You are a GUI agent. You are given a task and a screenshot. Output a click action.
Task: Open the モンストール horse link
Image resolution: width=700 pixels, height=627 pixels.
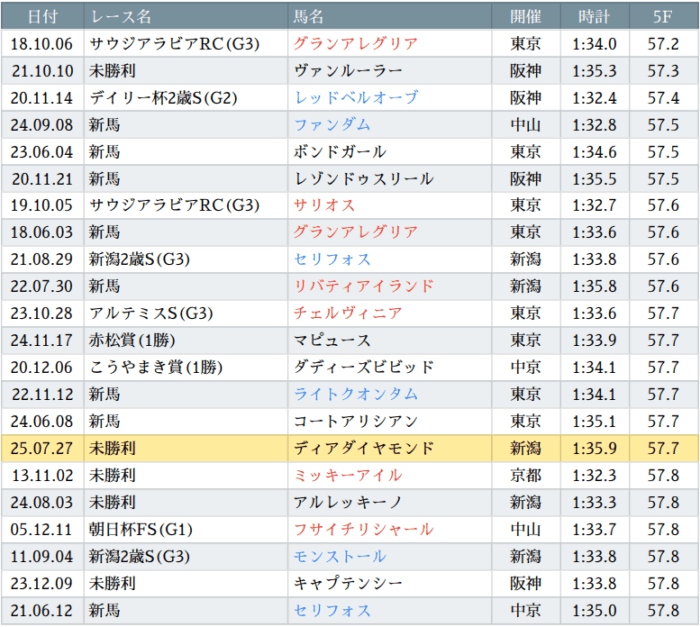(x=340, y=556)
